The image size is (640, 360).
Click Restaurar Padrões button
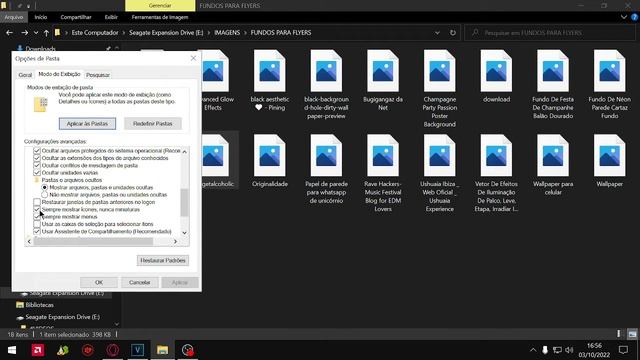163,260
